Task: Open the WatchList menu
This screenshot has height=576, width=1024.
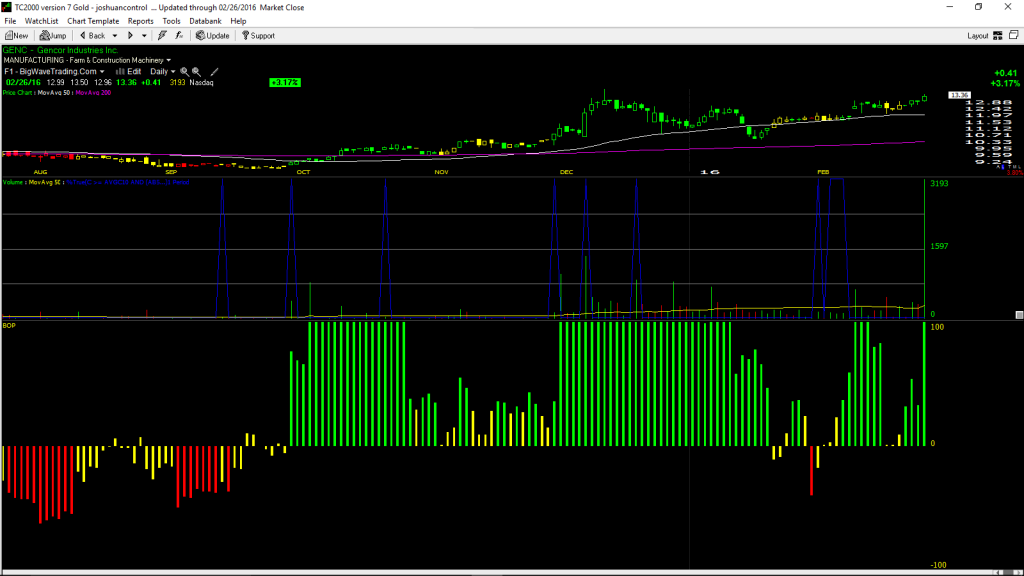Action: (x=41, y=21)
